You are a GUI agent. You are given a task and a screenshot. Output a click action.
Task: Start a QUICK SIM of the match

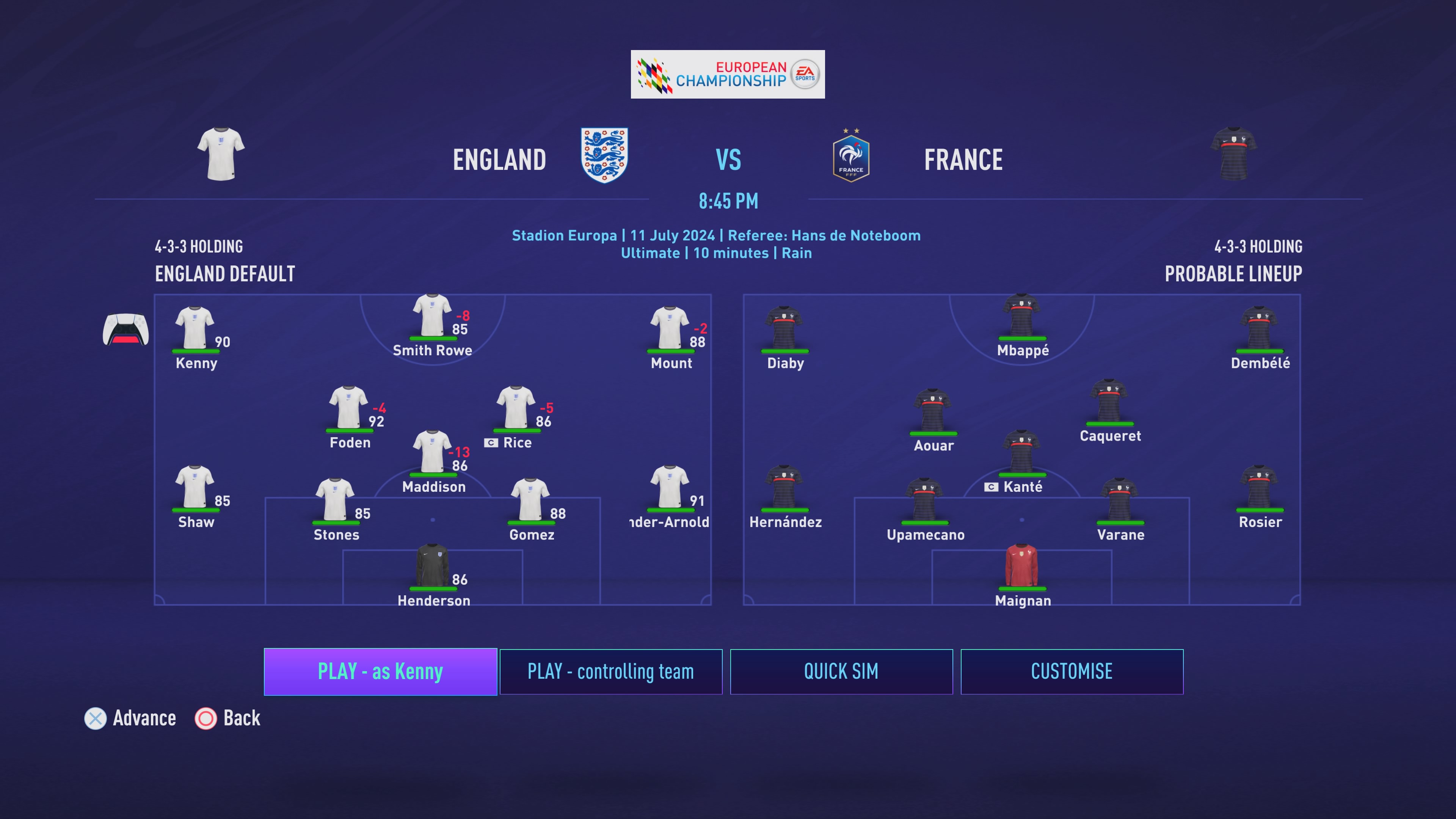coord(841,672)
